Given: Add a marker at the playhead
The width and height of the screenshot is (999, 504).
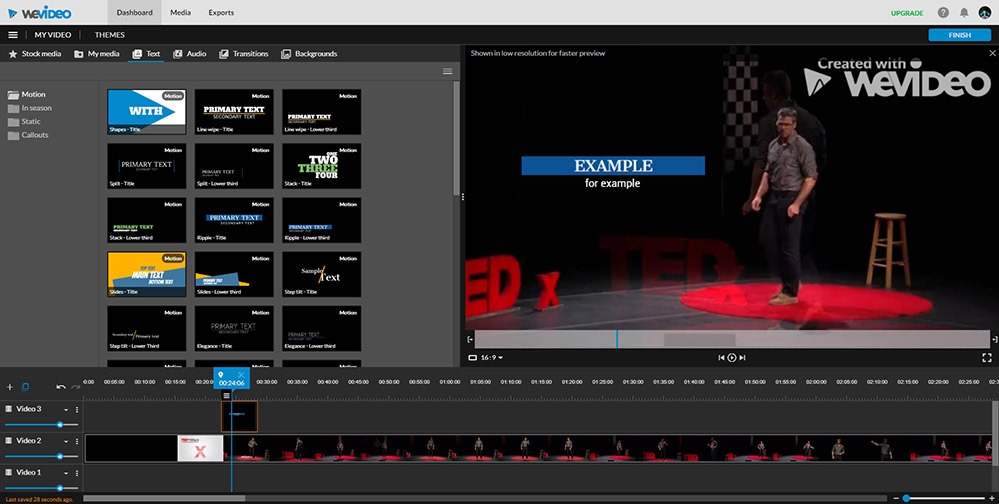Looking at the screenshot, I should [x=221, y=375].
